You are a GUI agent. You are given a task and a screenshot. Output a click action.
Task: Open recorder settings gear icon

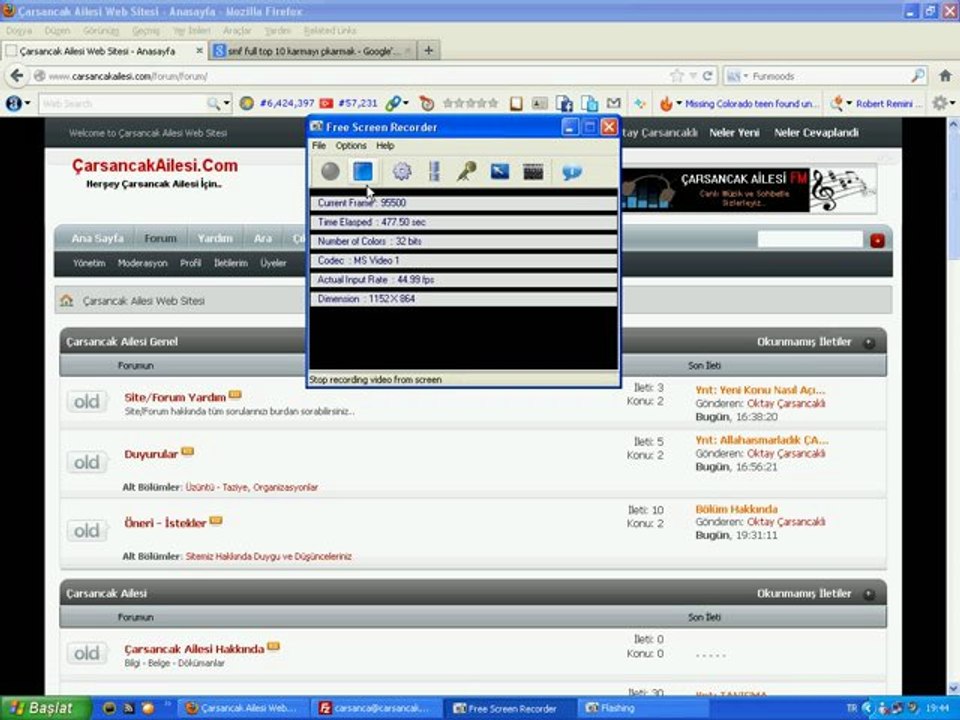click(x=402, y=171)
